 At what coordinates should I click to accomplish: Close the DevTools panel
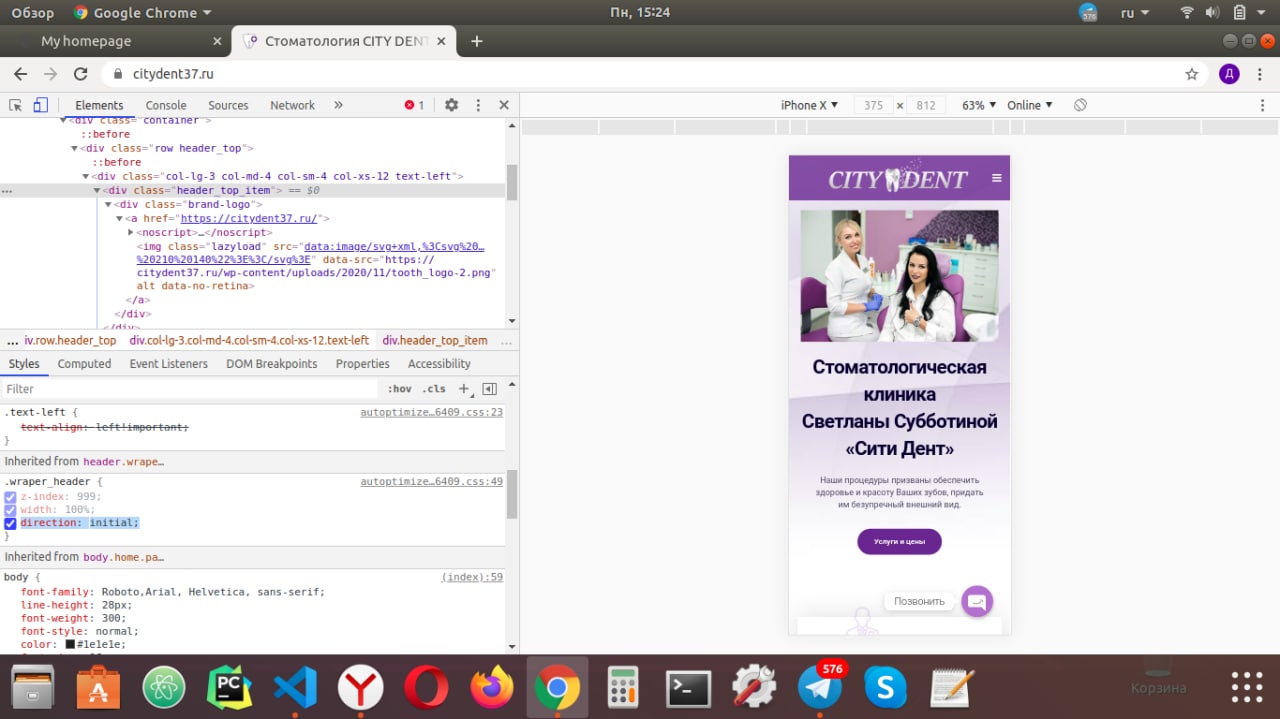pos(504,105)
